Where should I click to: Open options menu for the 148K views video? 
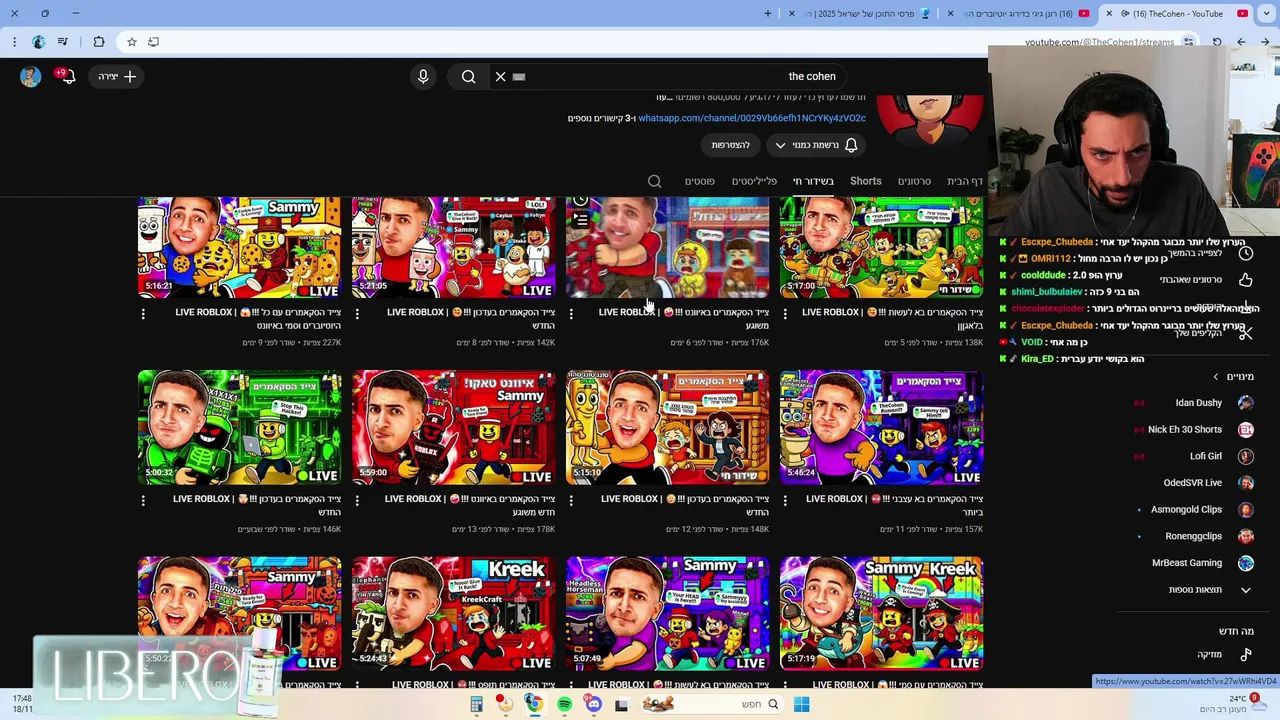pos(571,500)
